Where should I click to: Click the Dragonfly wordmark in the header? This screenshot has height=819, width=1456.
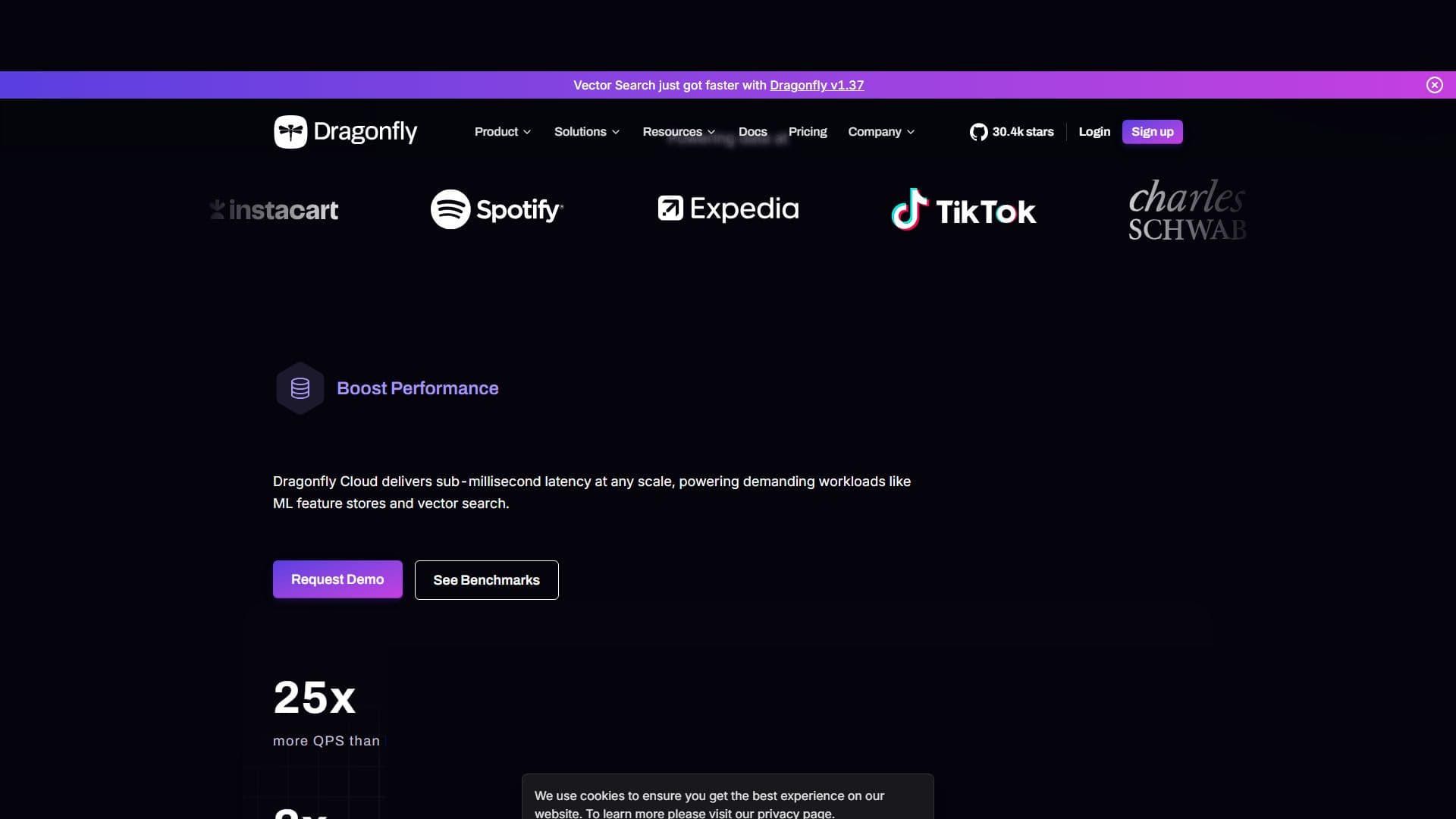click(365, 132)
